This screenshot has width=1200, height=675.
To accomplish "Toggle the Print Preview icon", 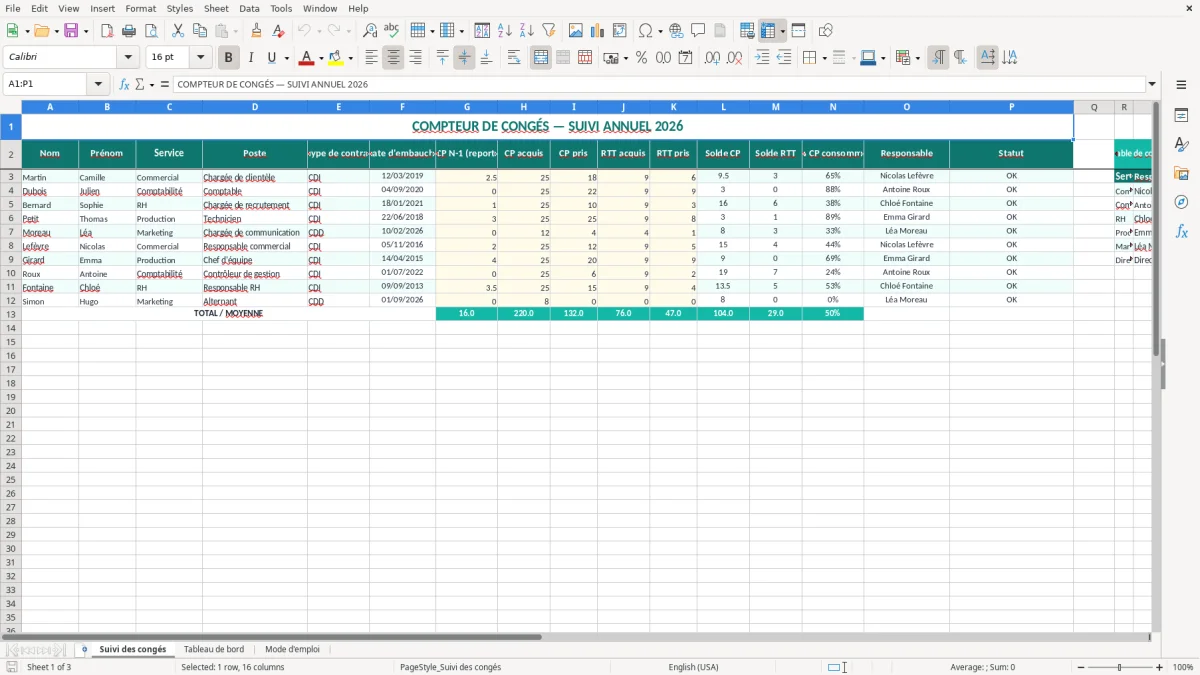I will [151, 31].
